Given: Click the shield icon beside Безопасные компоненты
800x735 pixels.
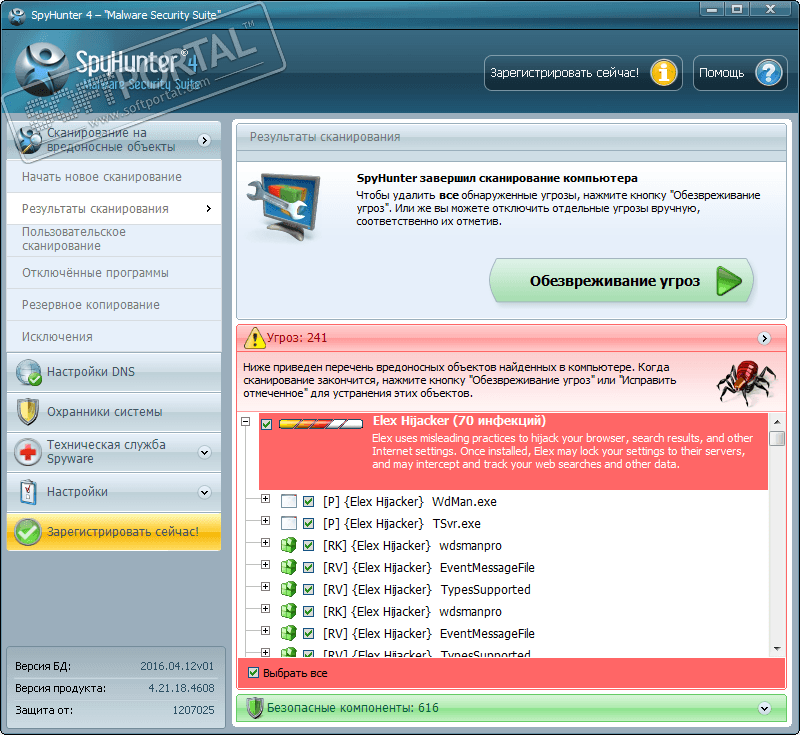Looking at the screenshot, I should pos(254,708).
